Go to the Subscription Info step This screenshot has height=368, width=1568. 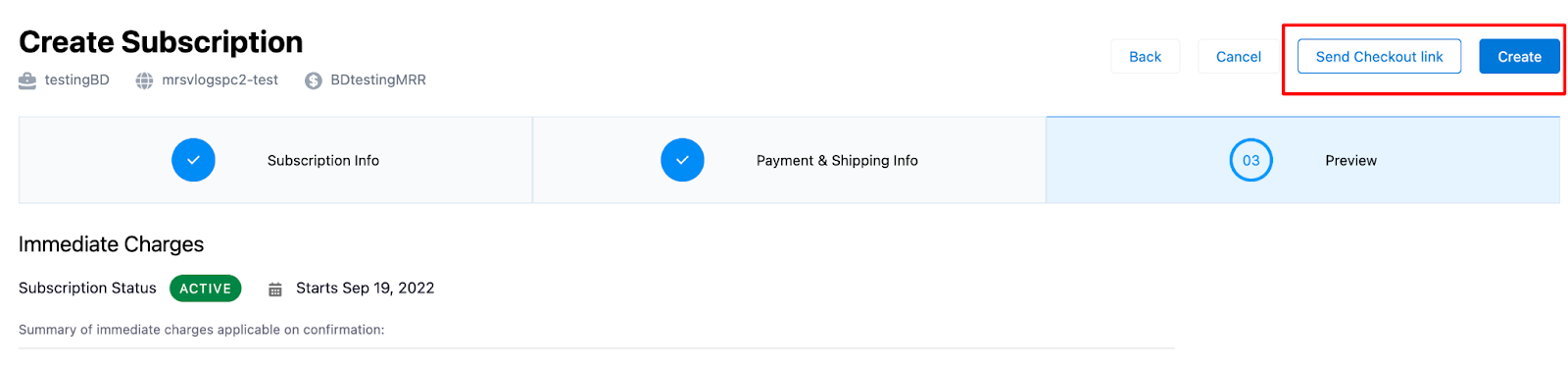[275, 160]
